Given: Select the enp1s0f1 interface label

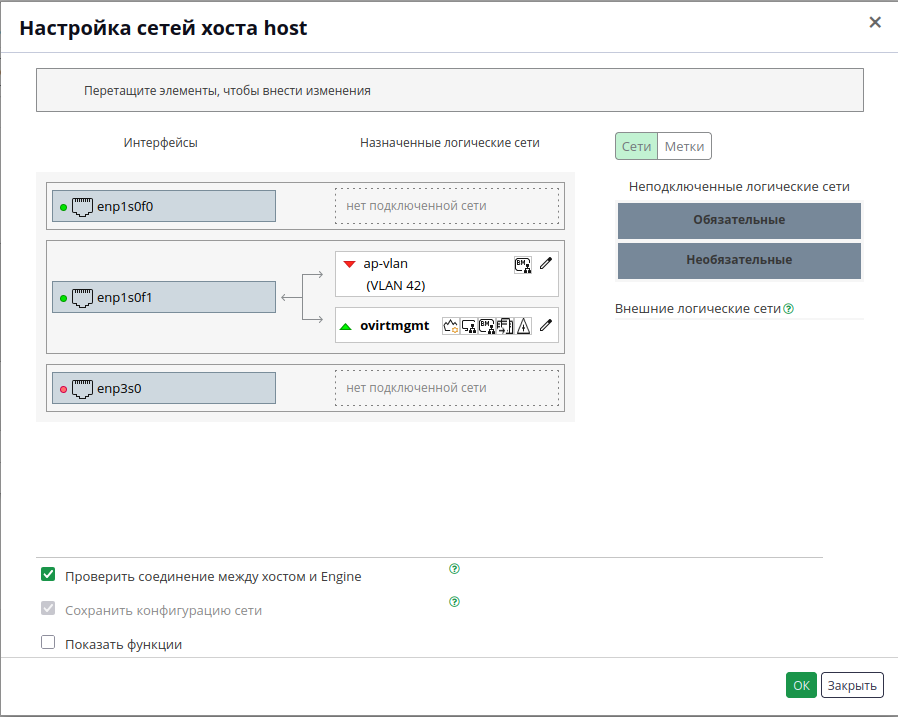Looking at the screenshot, I should [x=125, y=298].
